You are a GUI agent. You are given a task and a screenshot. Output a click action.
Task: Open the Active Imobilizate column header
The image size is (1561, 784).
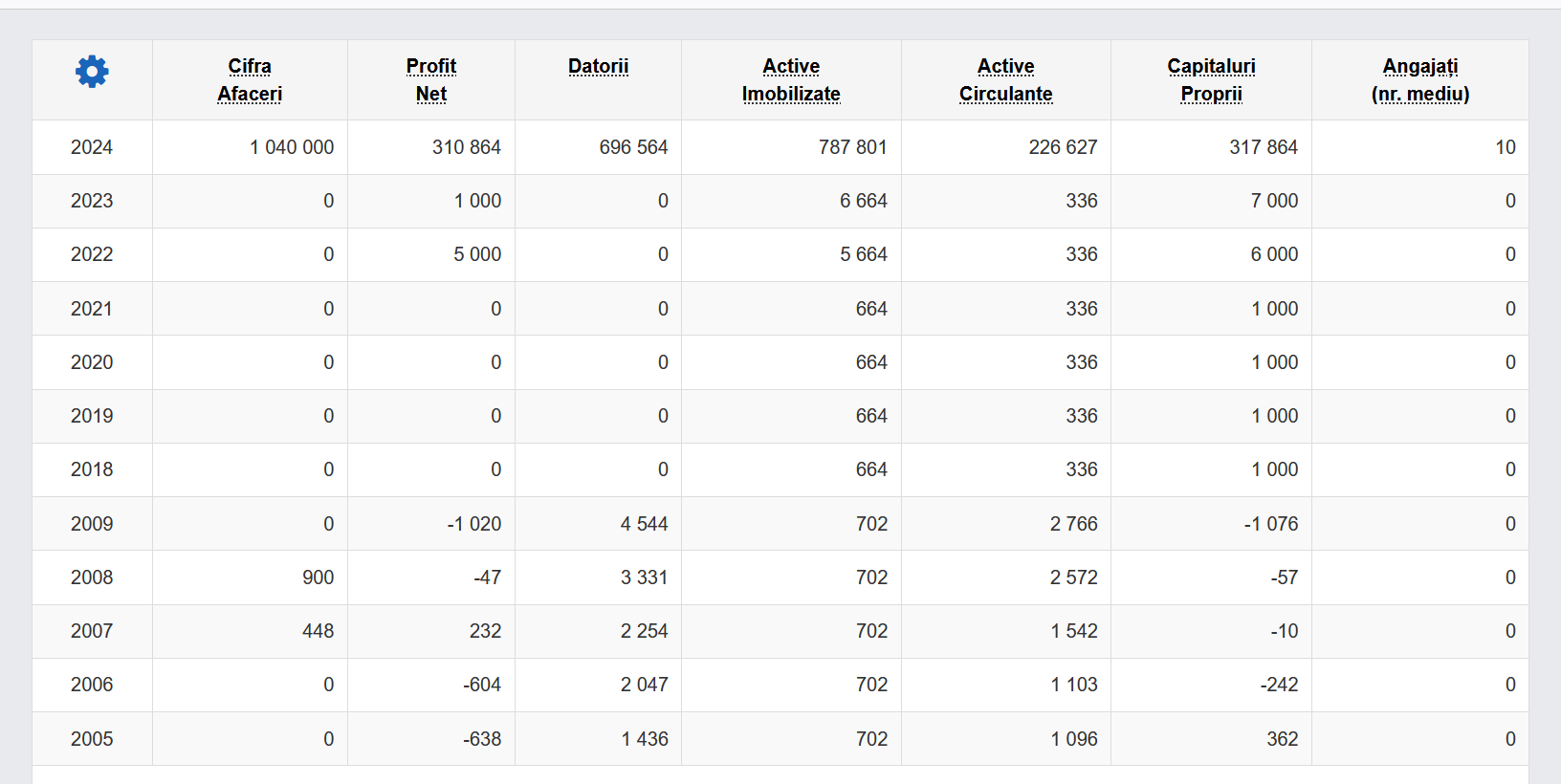tap(791, 80)
